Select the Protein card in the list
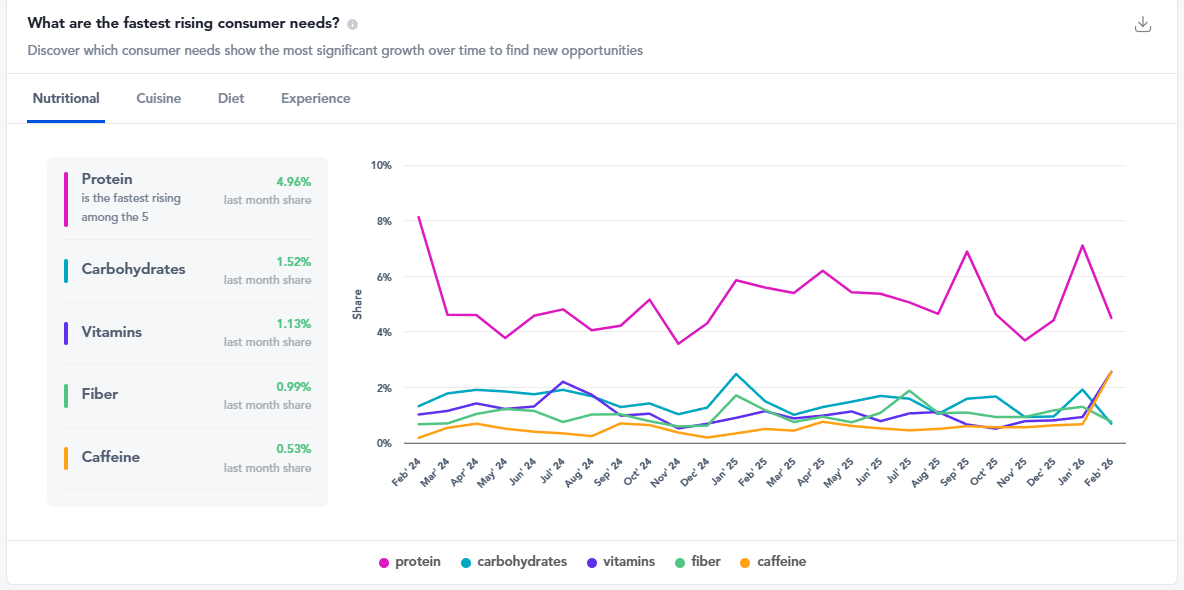This screenshot has width=1184, height=590. (187, 198)
